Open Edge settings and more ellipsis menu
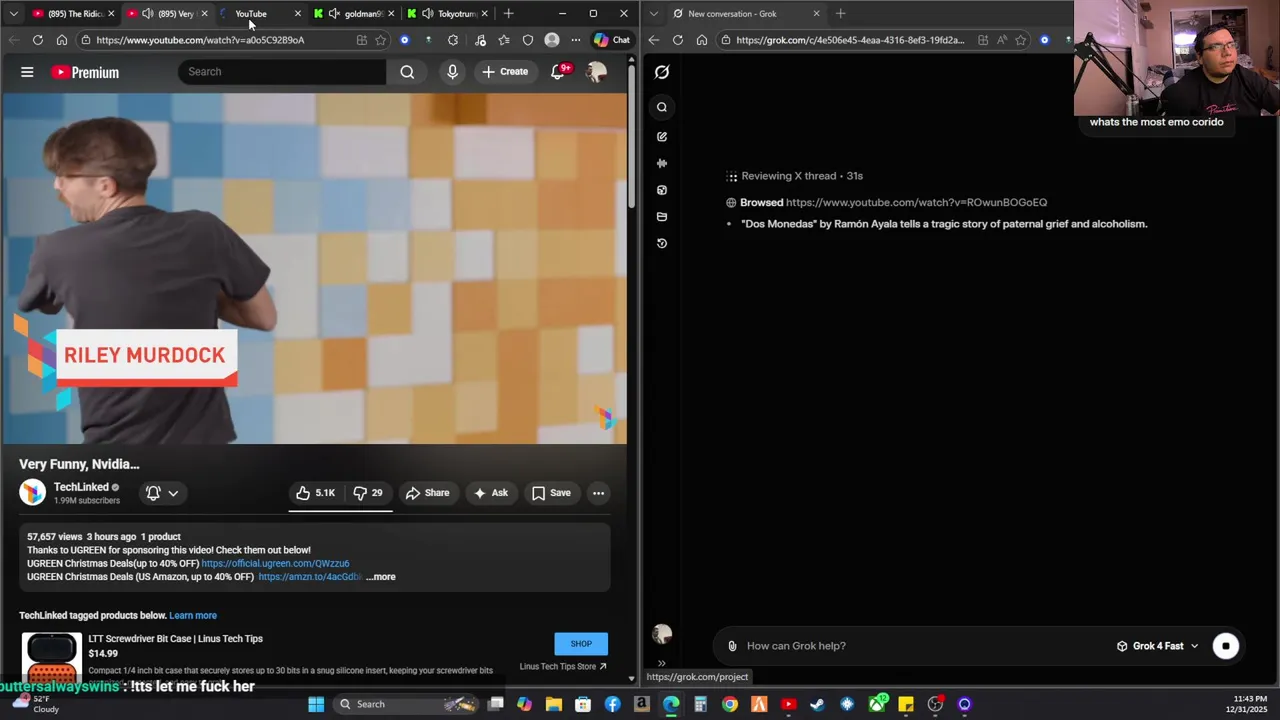This screenshot has width=1280, height=720. pos(575,40)
